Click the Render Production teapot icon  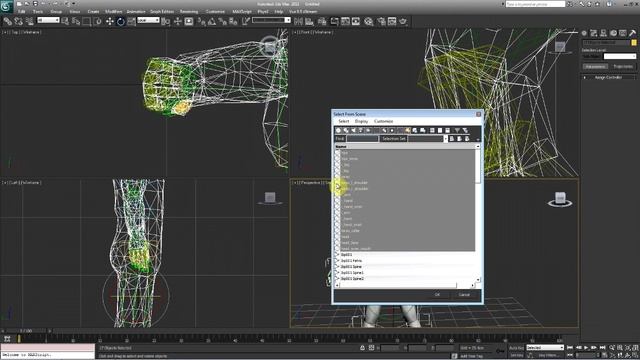[x=403, y=21]
